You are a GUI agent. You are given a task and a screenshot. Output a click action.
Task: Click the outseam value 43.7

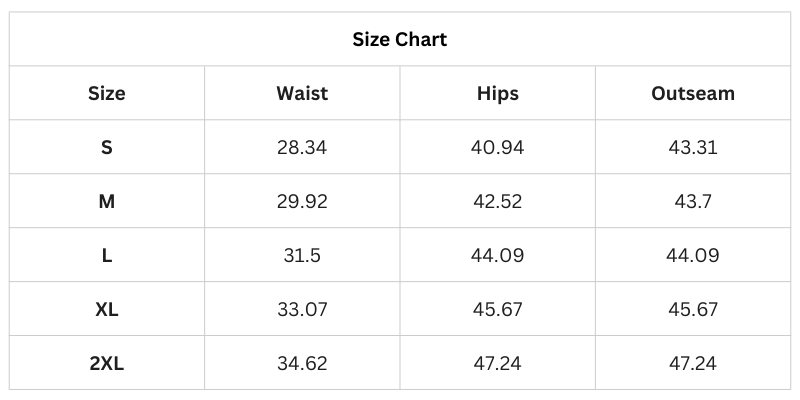(x=693, y=202)
